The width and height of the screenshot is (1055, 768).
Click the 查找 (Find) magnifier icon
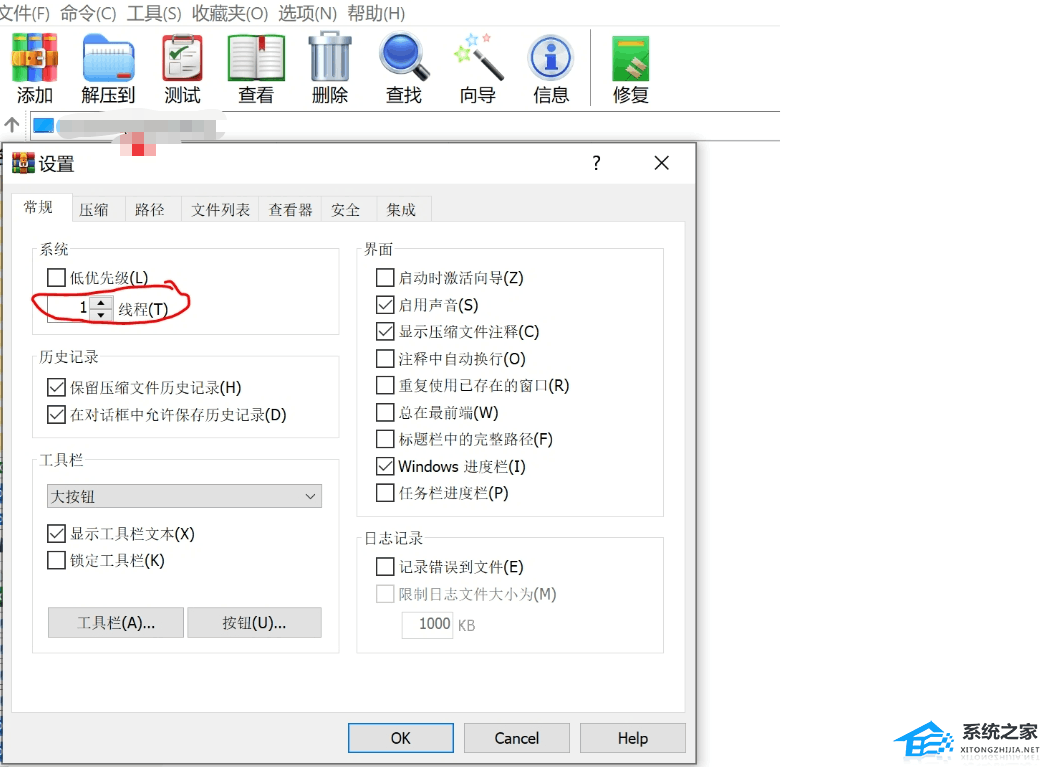point(404,57)
